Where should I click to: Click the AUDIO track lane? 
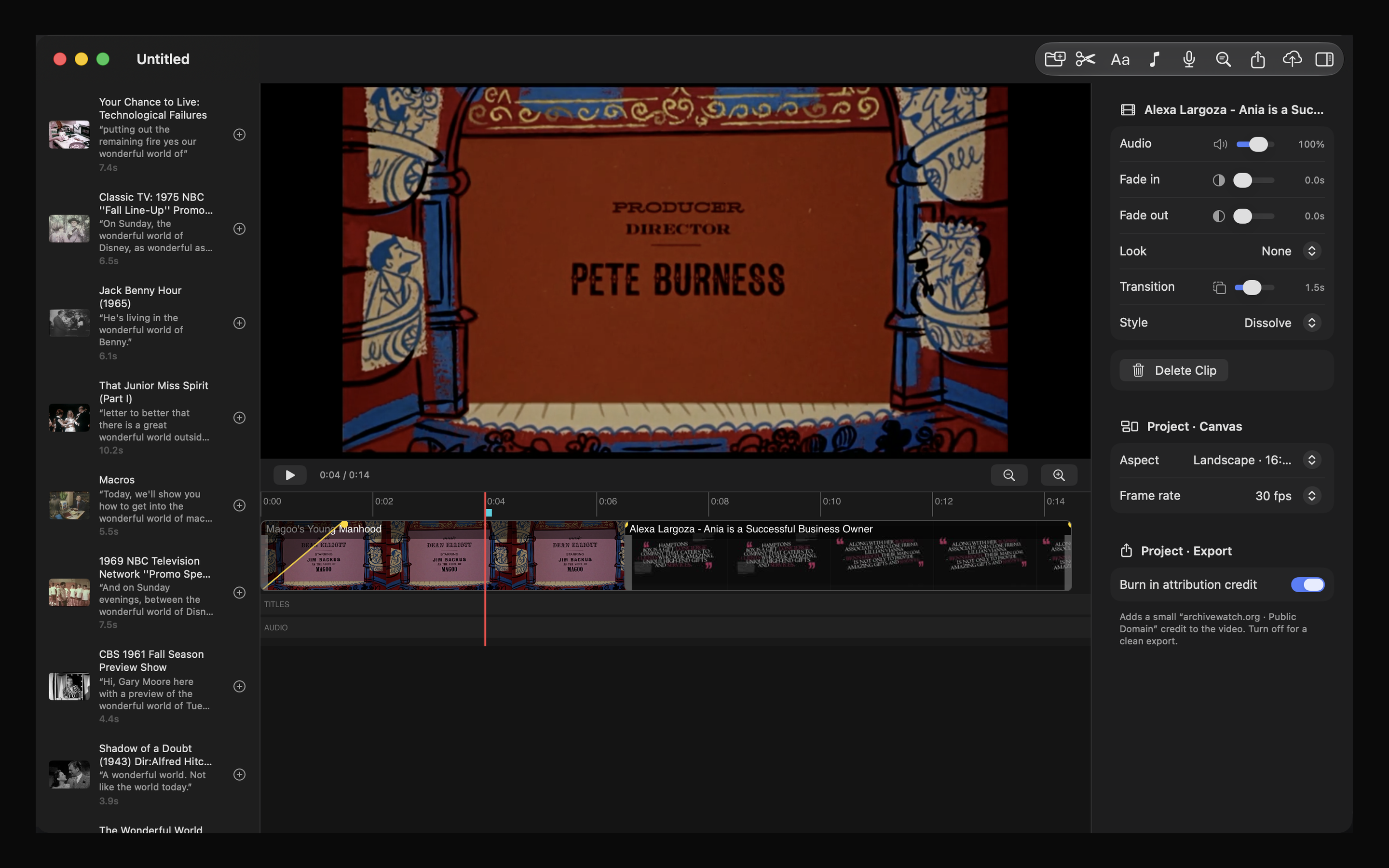[676, 627]
